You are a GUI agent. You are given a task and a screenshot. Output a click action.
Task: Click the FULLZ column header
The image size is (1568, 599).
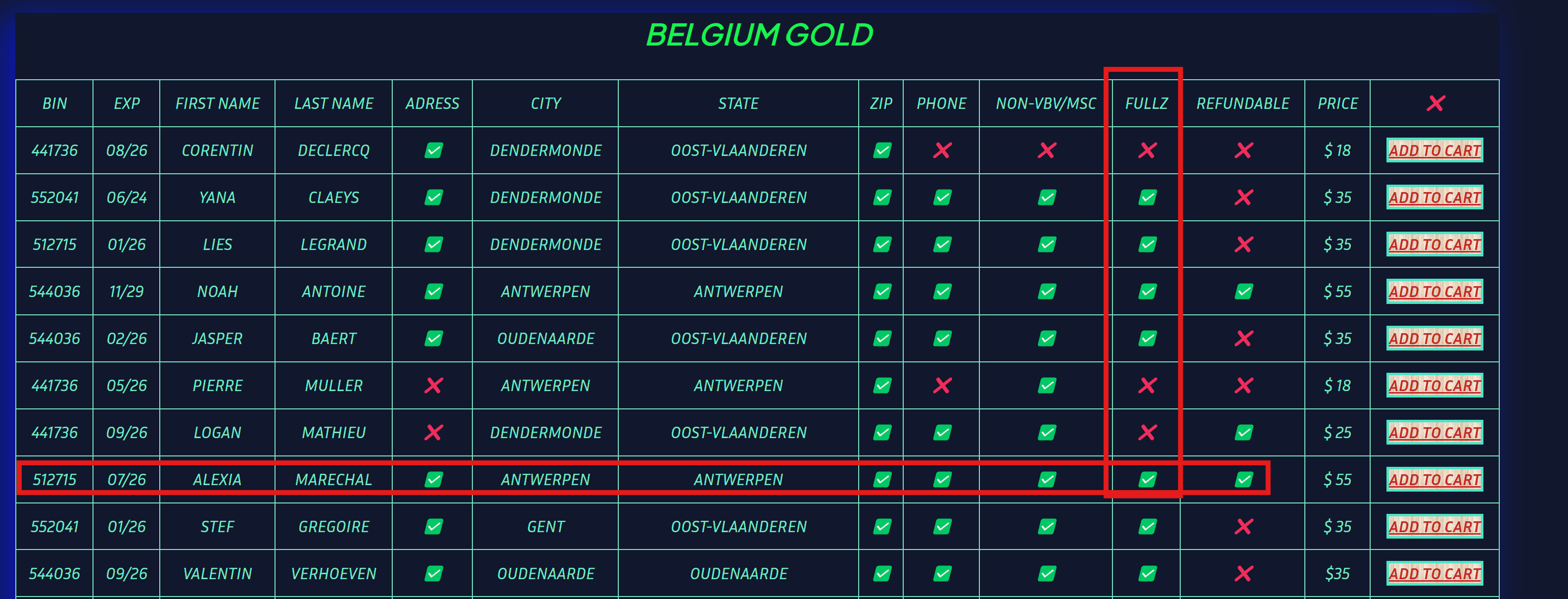point(1146,103)
